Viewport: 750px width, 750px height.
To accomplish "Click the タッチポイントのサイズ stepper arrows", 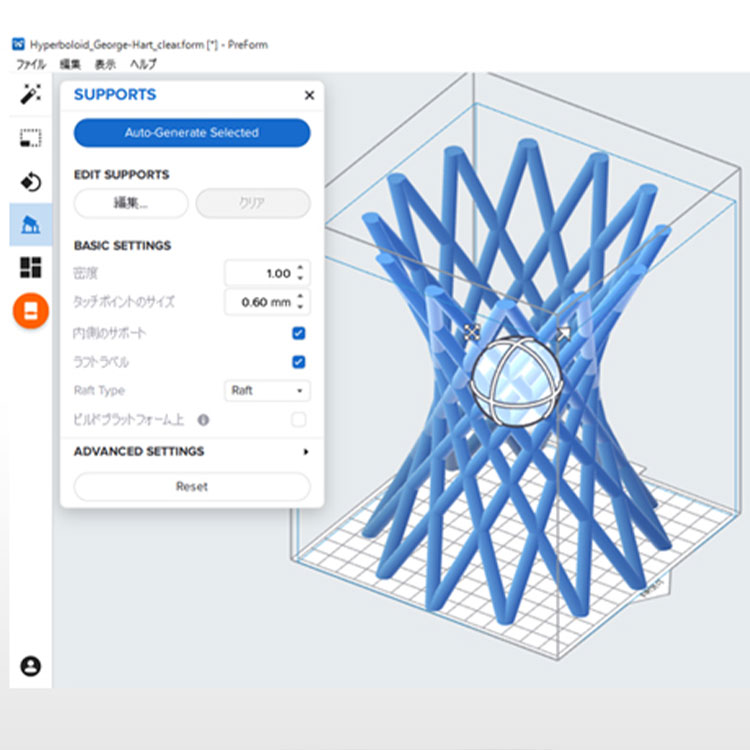I will (302, 302).
